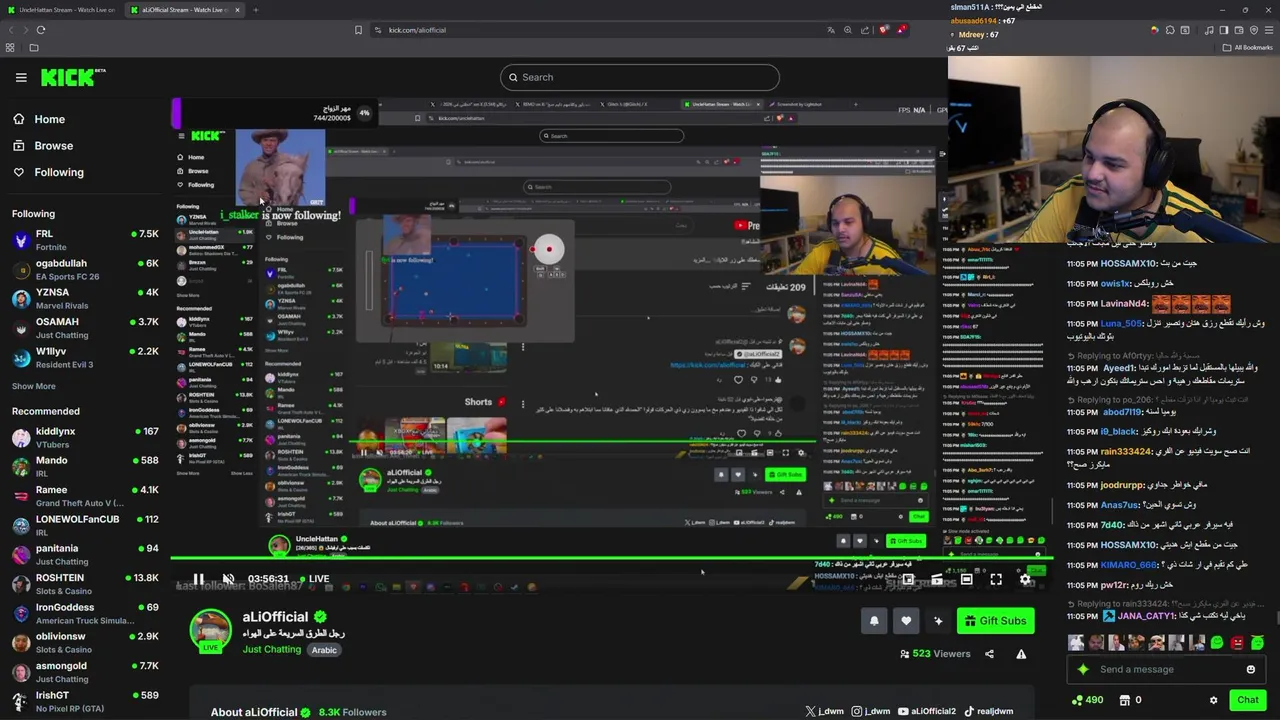Click the sparkle subscribe button
This screenshot has width=1280, height=720.
(x=938, y=621)
